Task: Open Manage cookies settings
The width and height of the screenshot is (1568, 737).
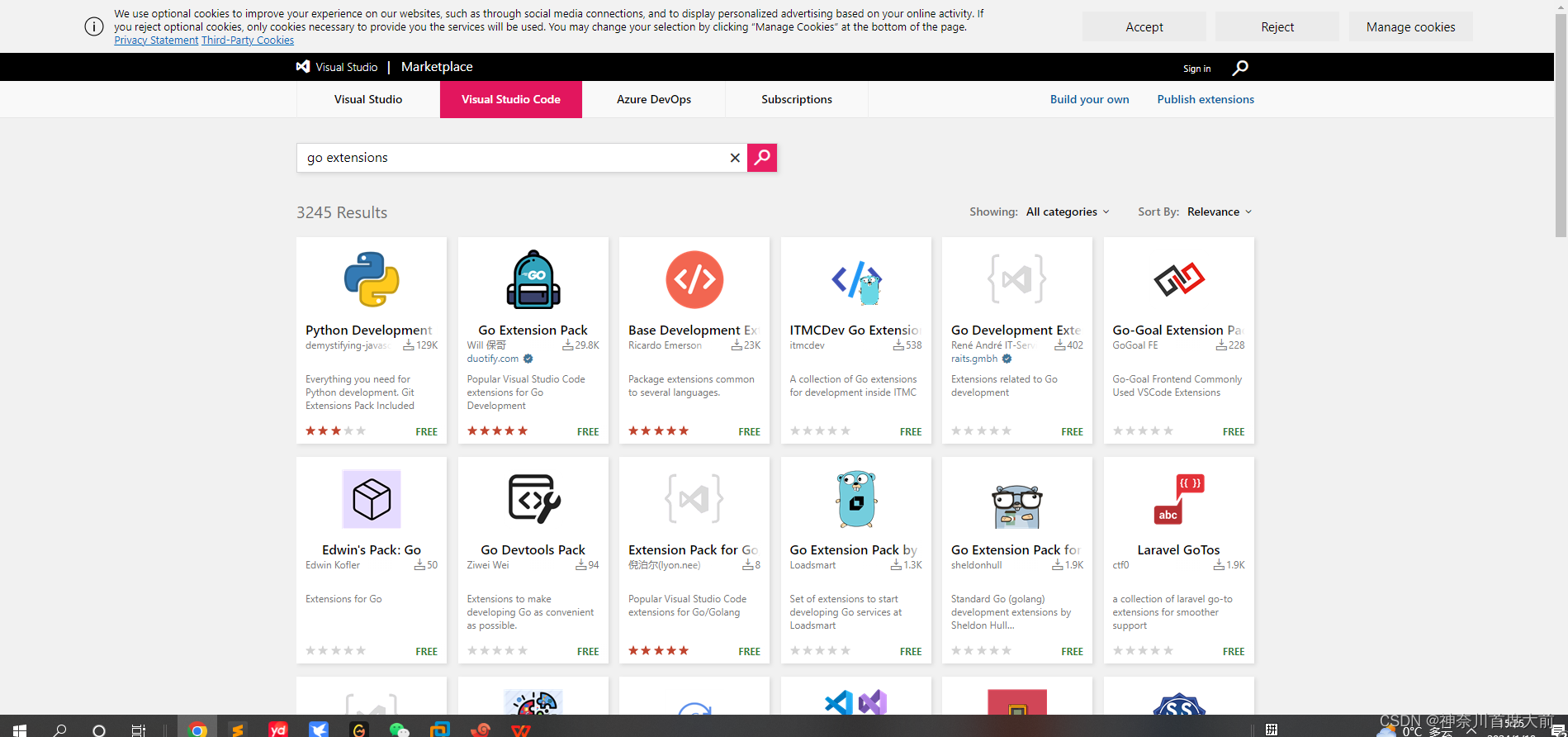Action: coord(1411,26)
